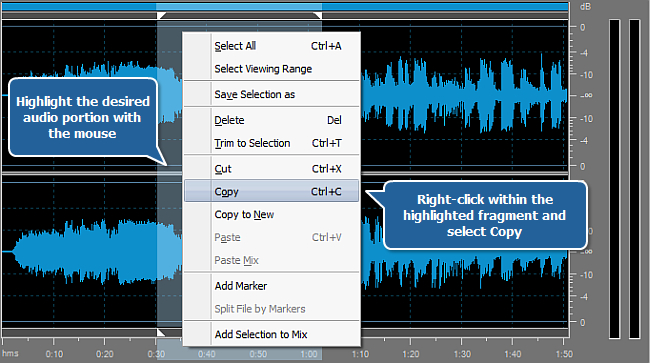
Task: Click the bottom selection start marker triangle
Action: coord(161,332)
